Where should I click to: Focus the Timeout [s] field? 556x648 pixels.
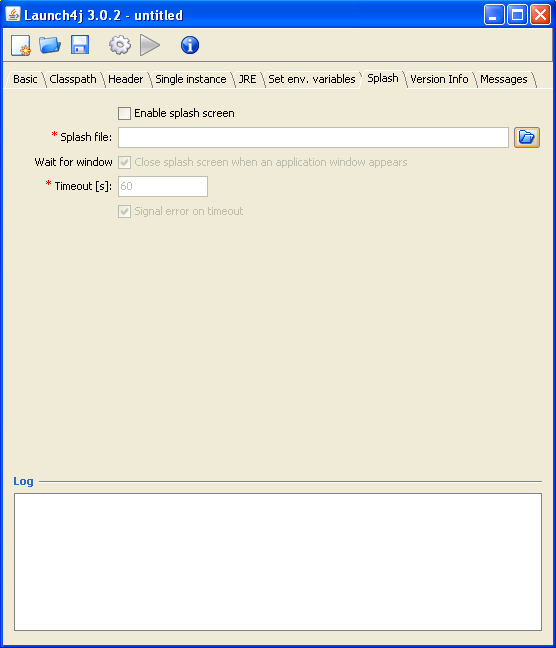coord(163,186)
